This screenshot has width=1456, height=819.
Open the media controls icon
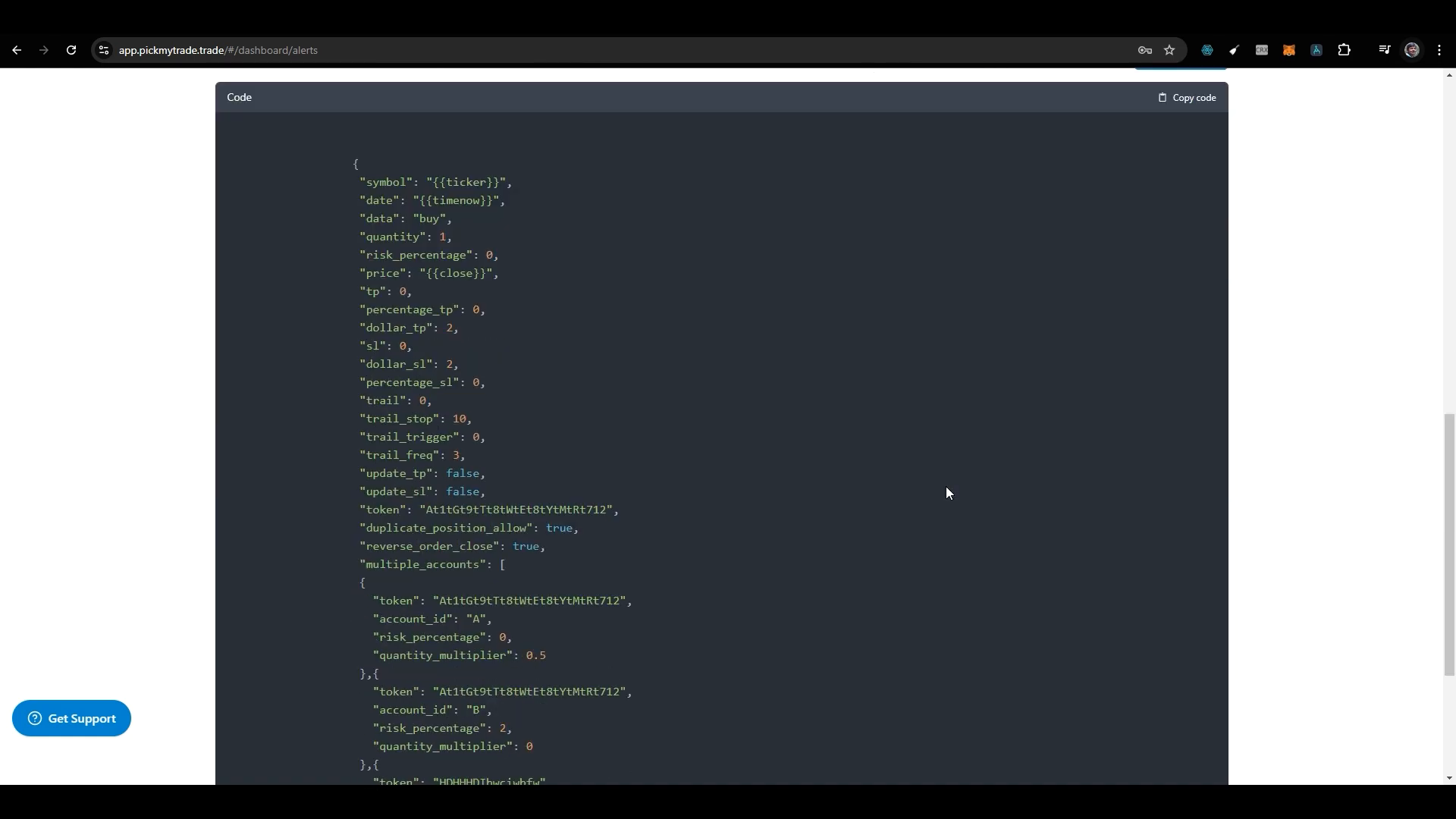[1385, 50]
